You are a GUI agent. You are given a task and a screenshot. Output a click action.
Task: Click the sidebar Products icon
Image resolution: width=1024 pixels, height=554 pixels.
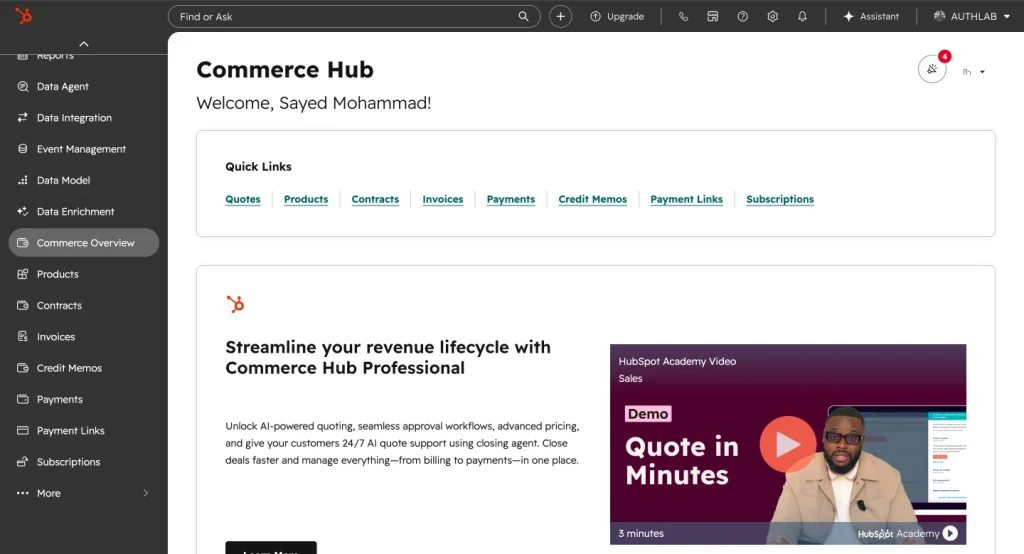(x=23, y=274)
